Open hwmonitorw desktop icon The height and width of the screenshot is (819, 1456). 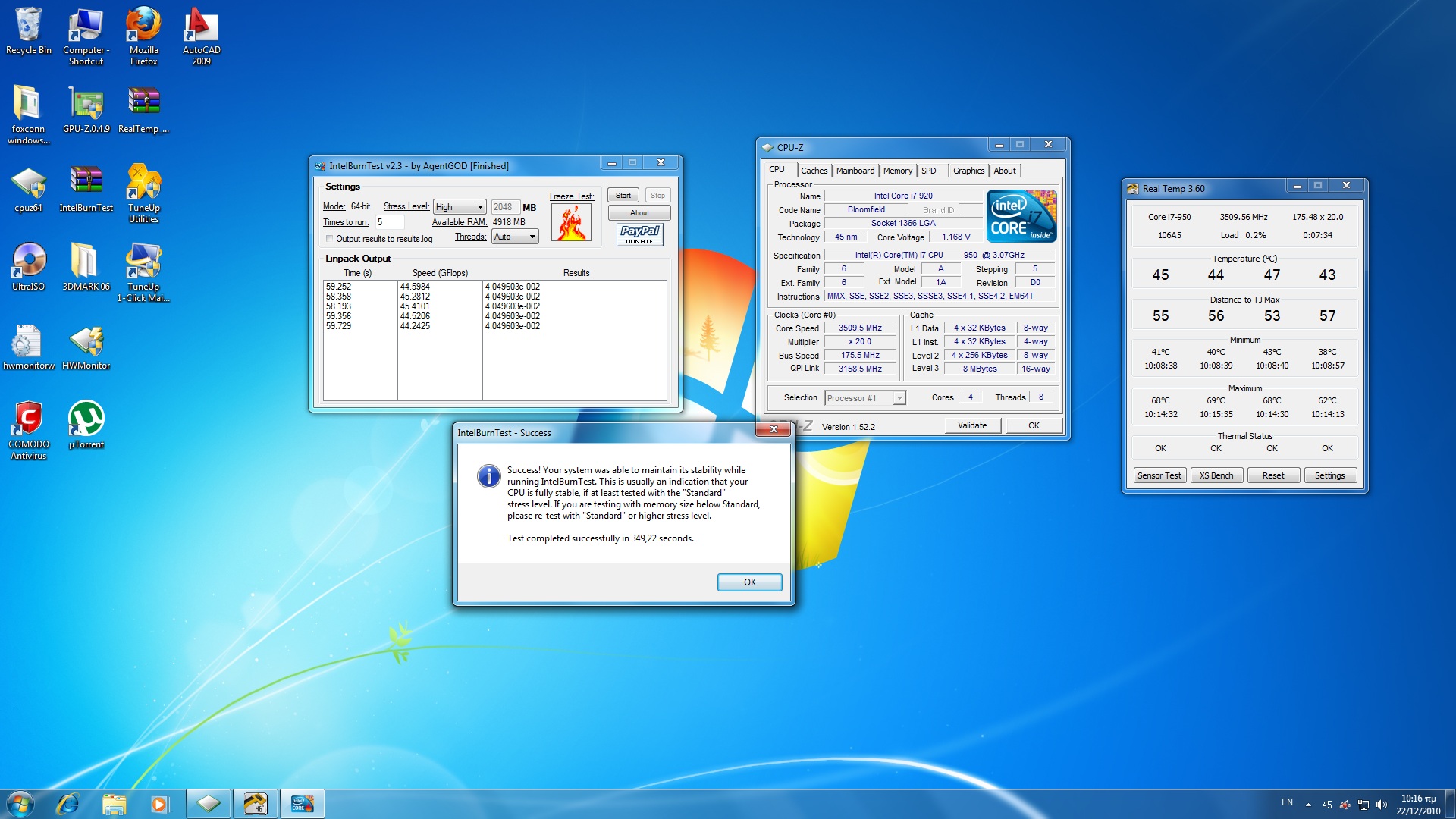[x=28, y=346]
